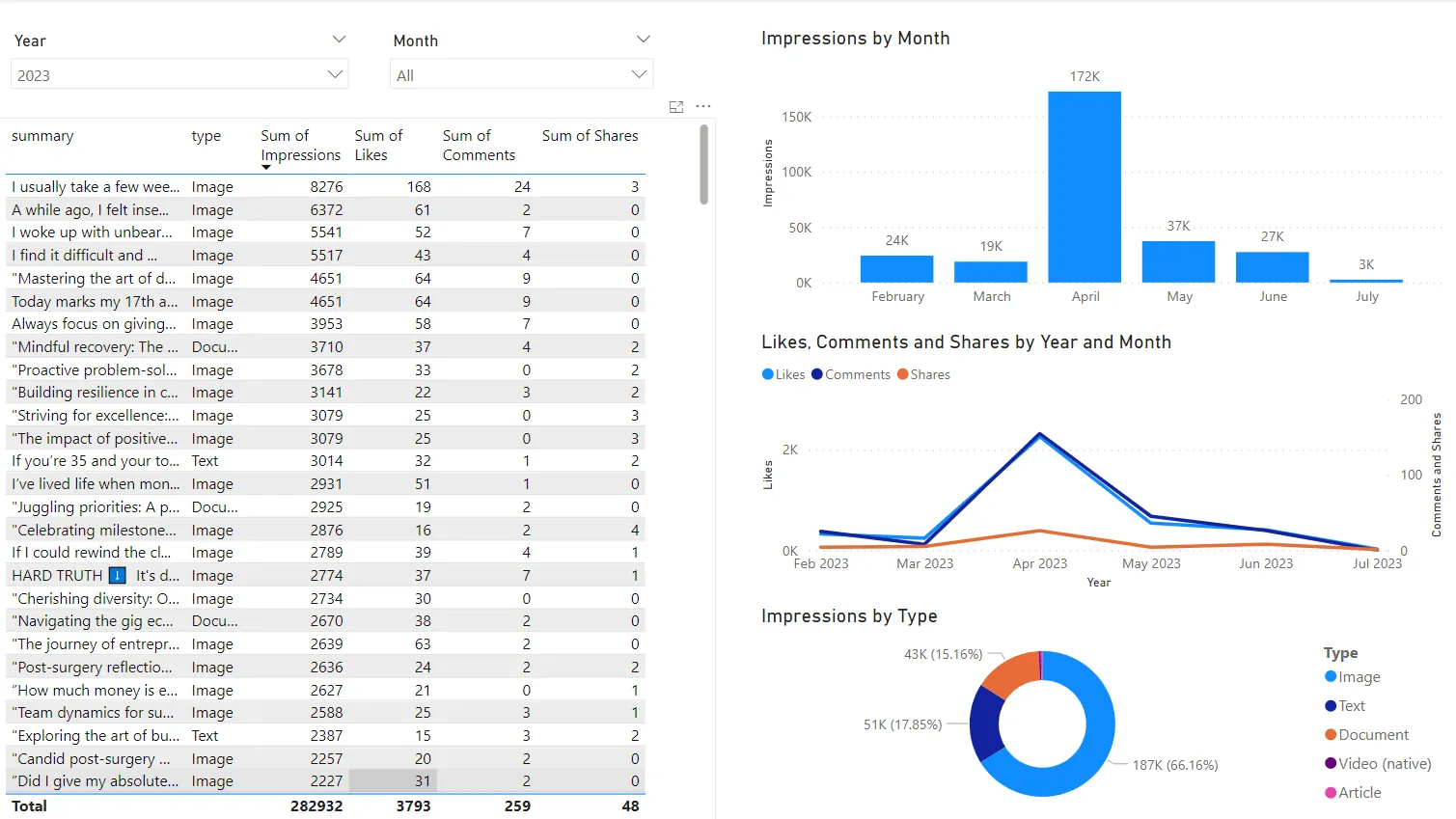The width and height of the screenshot is (1456, 819).
Task: Expand the Month slicer header chevron
Action: click(644, 40)
